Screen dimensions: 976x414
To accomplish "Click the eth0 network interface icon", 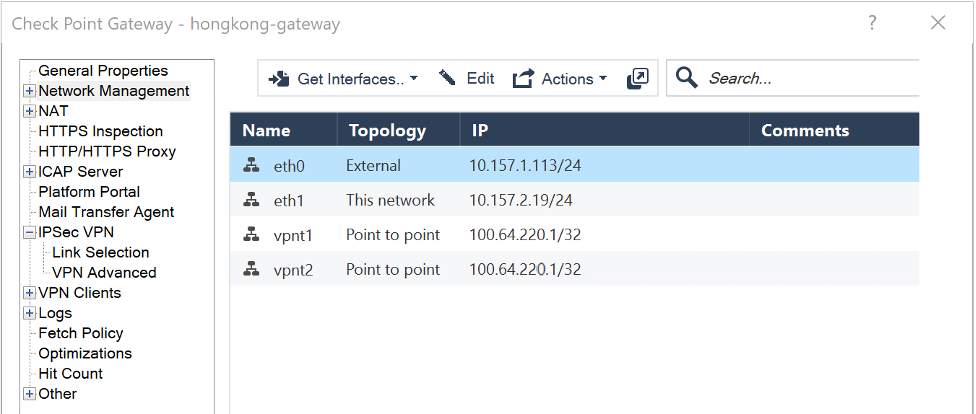I will point(251,166).
